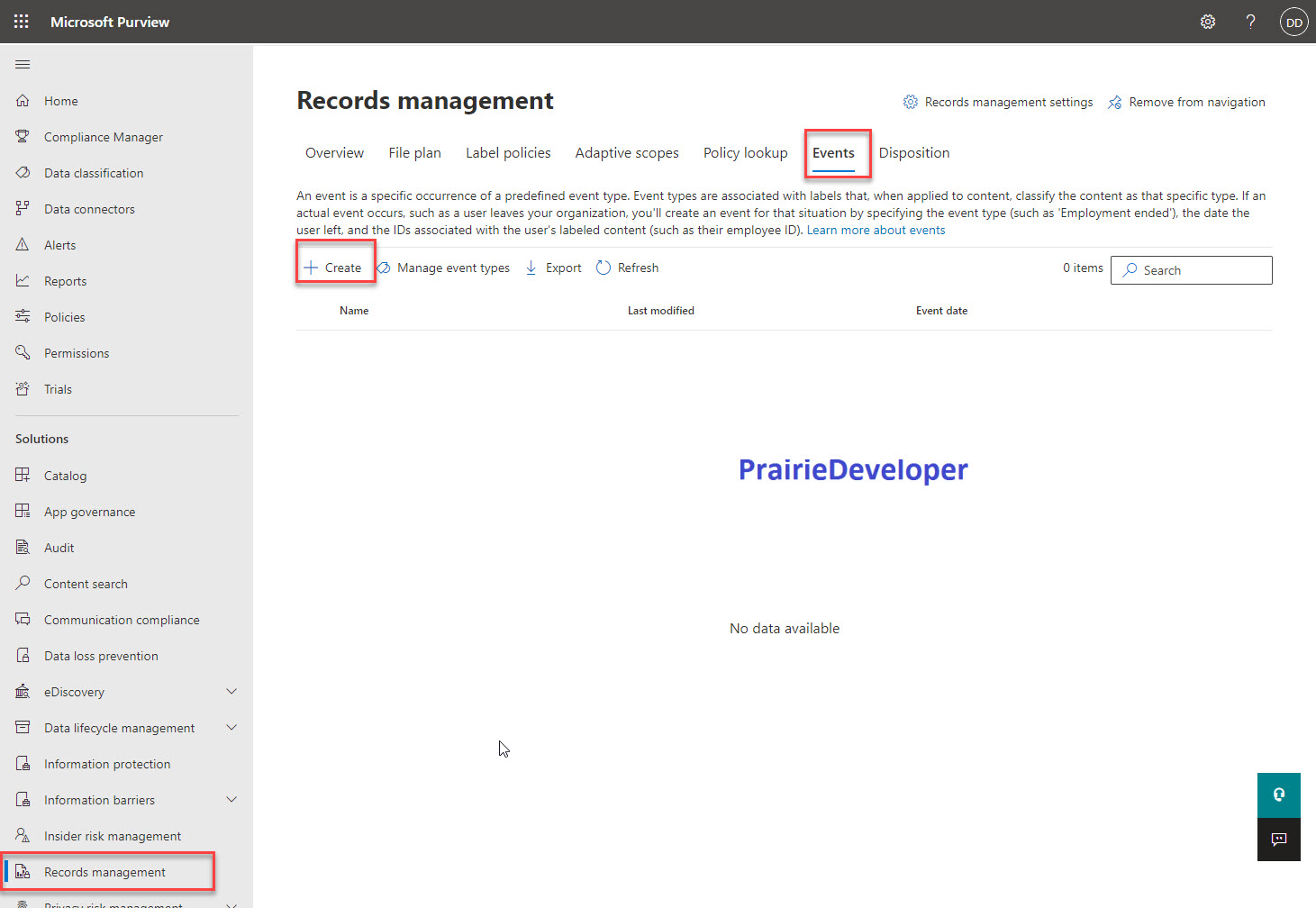Viewport: 1316px width, 908px height.
Task: Switch to the File plan tab
Action: click(x=415, y=153)
